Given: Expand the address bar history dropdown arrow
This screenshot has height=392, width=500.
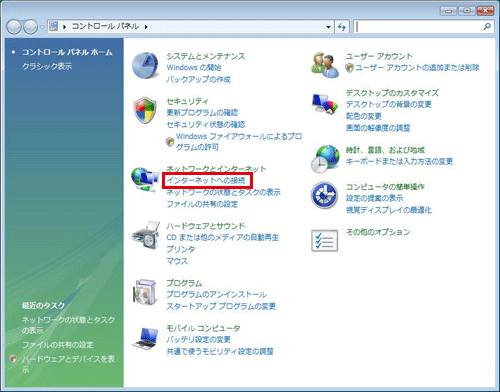Looking at the screenshot, I should (328, 27).
